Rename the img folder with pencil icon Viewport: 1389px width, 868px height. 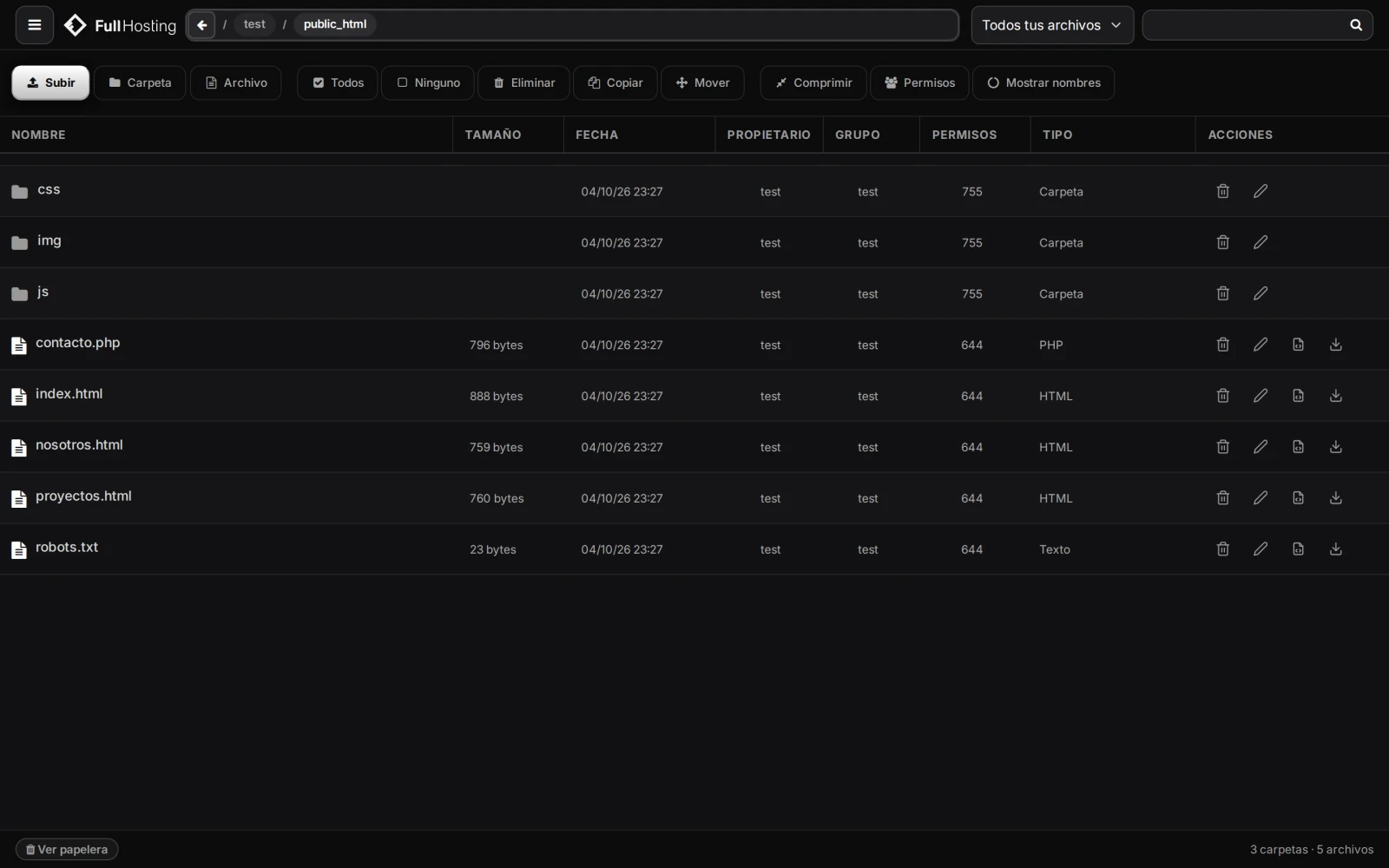tap(1261, 242)
